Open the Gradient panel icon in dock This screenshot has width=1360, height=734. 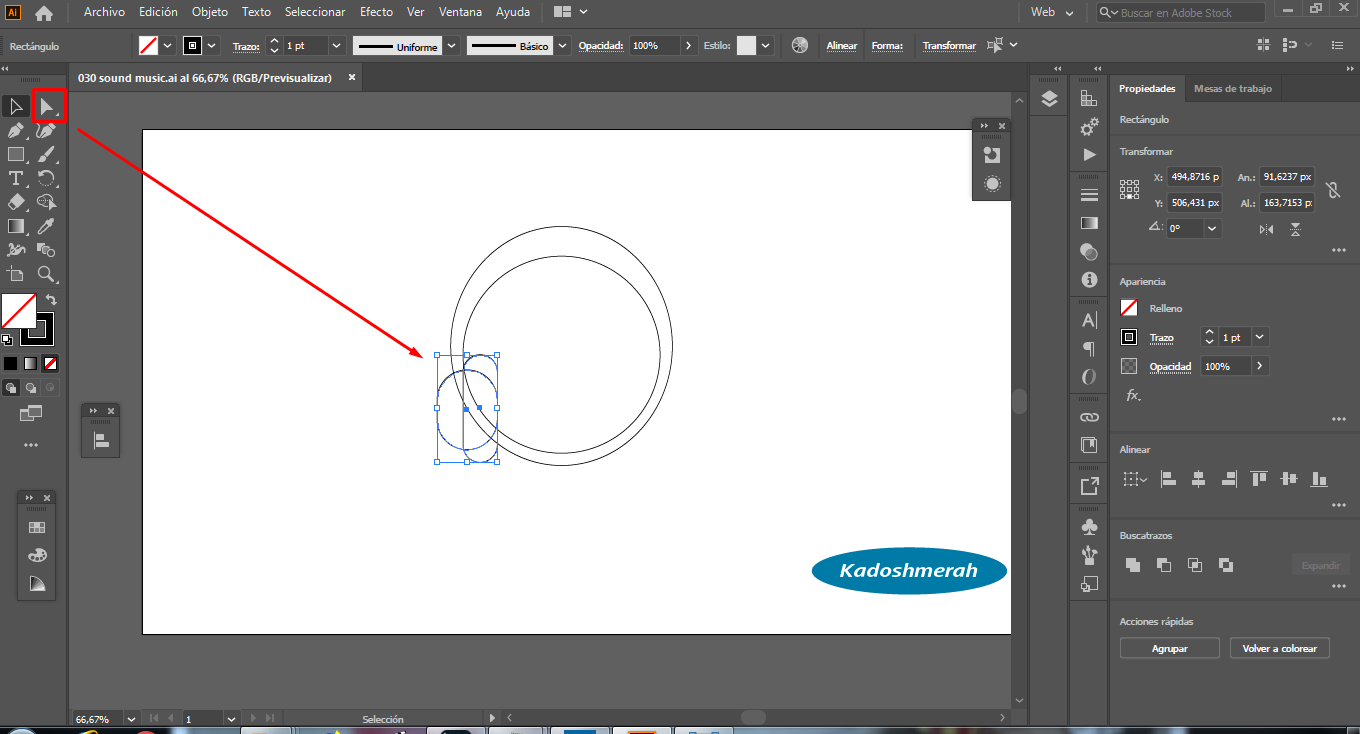coord(1089,223)
